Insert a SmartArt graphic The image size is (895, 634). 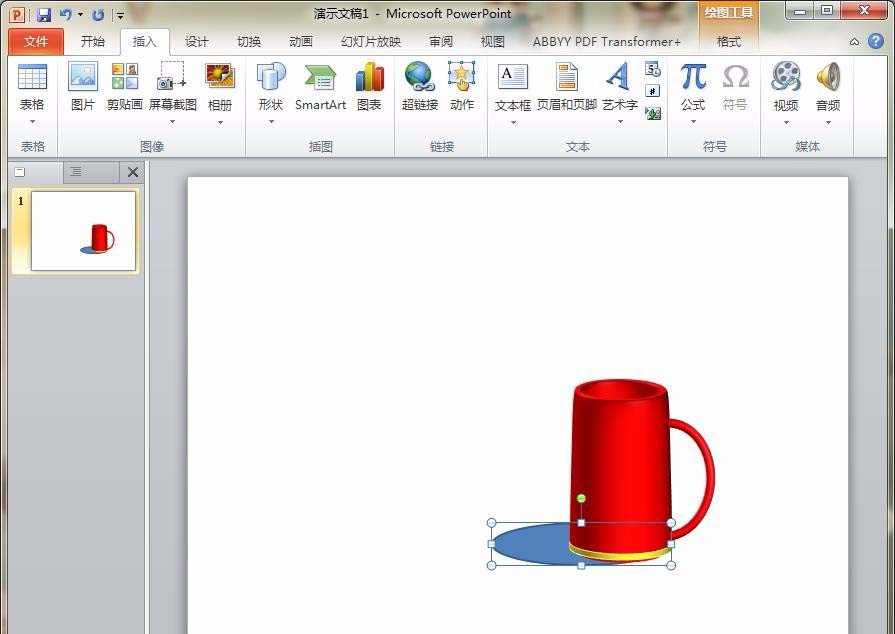pos(320,77)
